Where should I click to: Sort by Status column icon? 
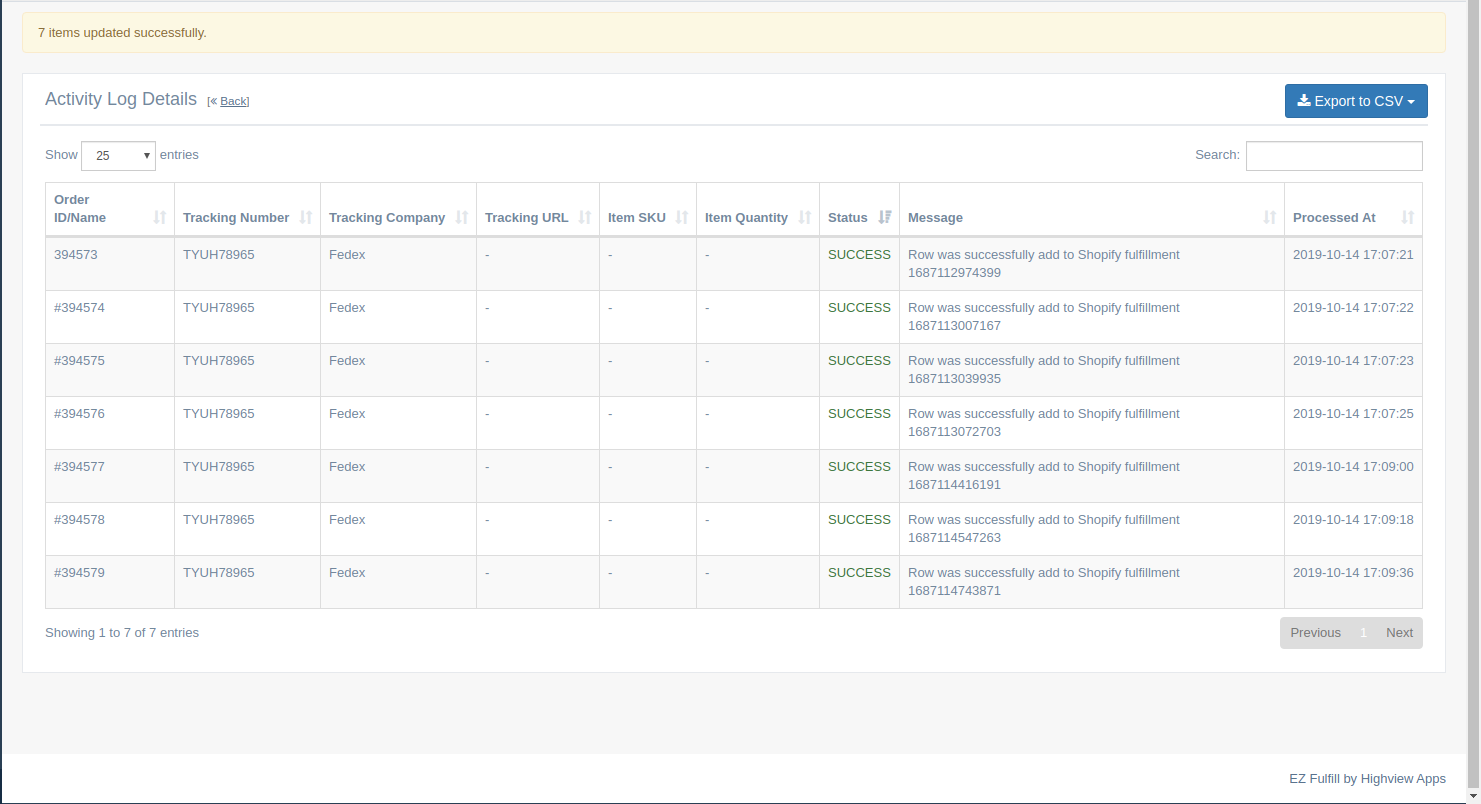click(x=885, y=217)
